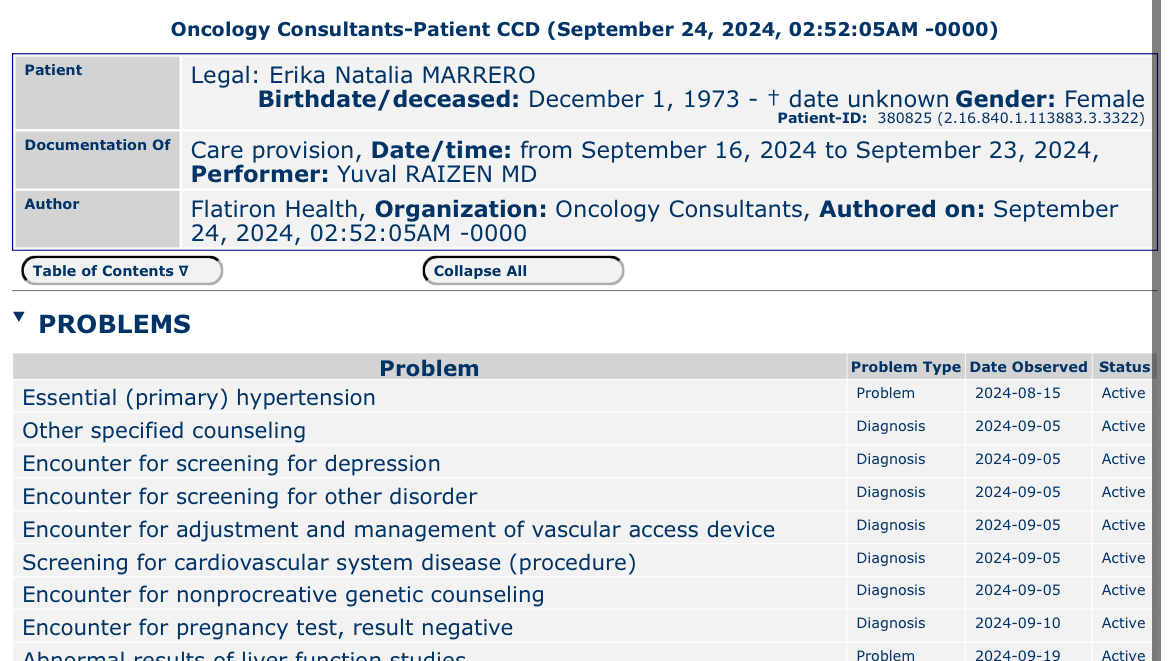The image size is (1170, 661).
Task: Collapse the PROBLEMS section triangle
Action: click(19, 317)
